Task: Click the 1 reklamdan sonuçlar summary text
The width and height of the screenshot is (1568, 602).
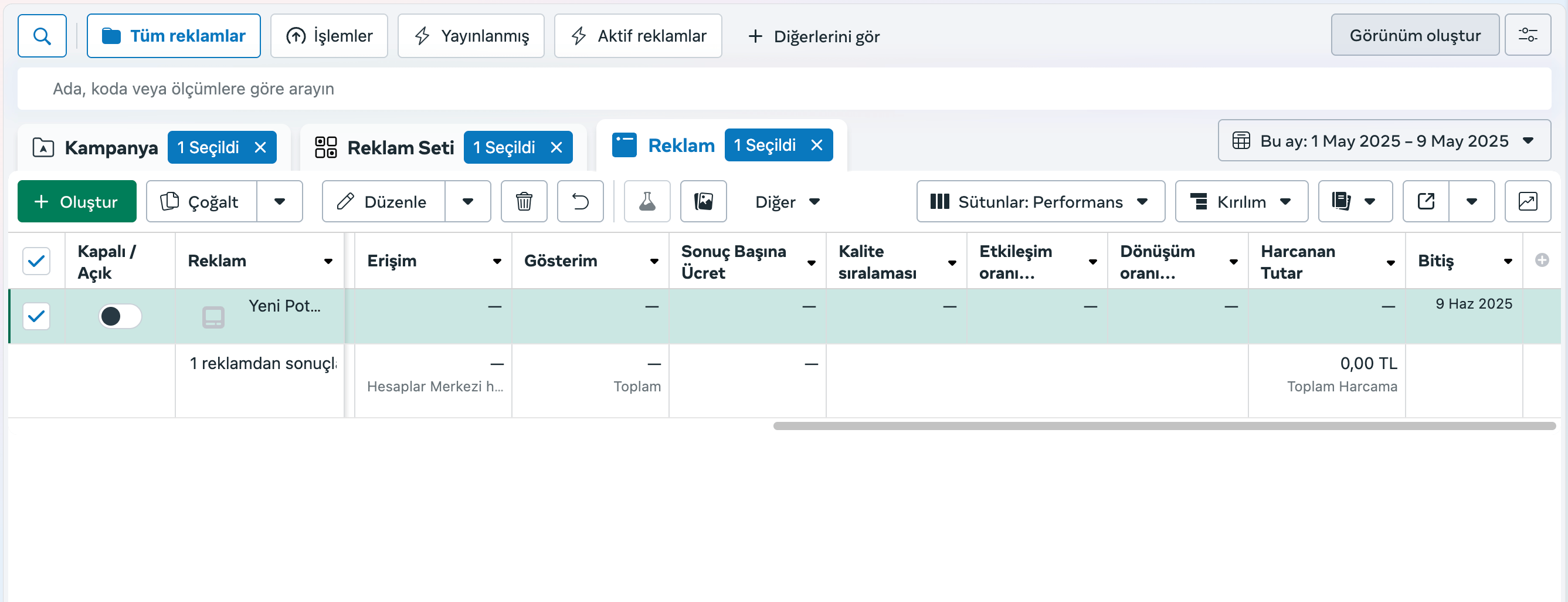Action: [263, 364]
